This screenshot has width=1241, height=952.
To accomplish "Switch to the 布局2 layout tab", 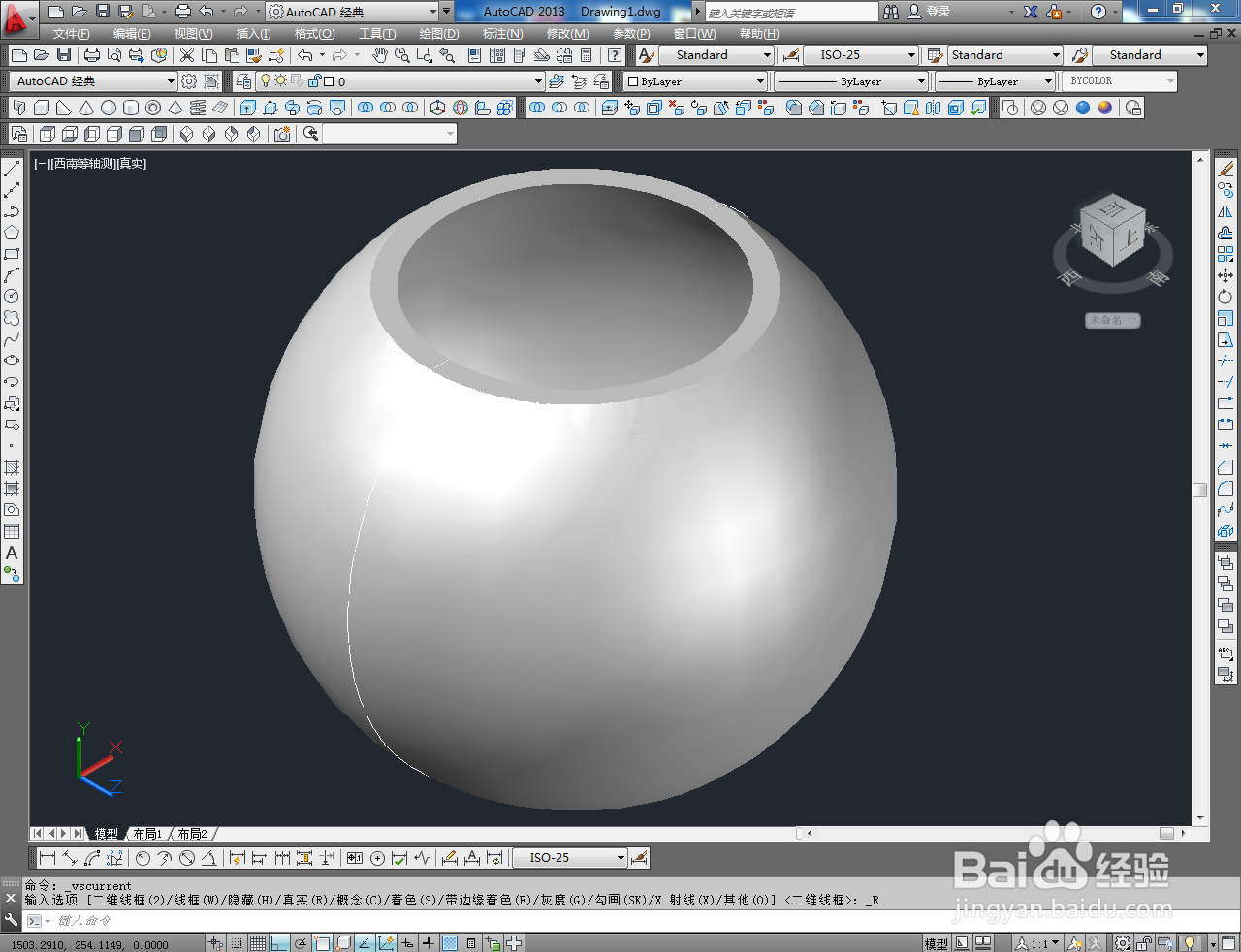I will (x=192, y=834).
